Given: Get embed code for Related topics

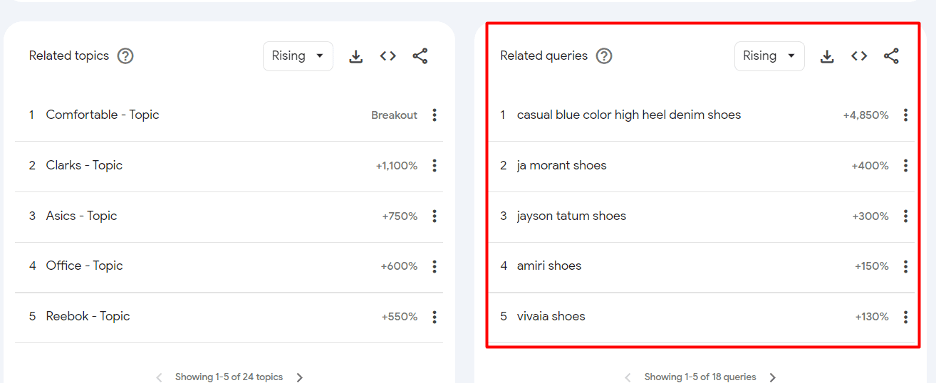Looking at the screenshot, I should tap(388, 56).
